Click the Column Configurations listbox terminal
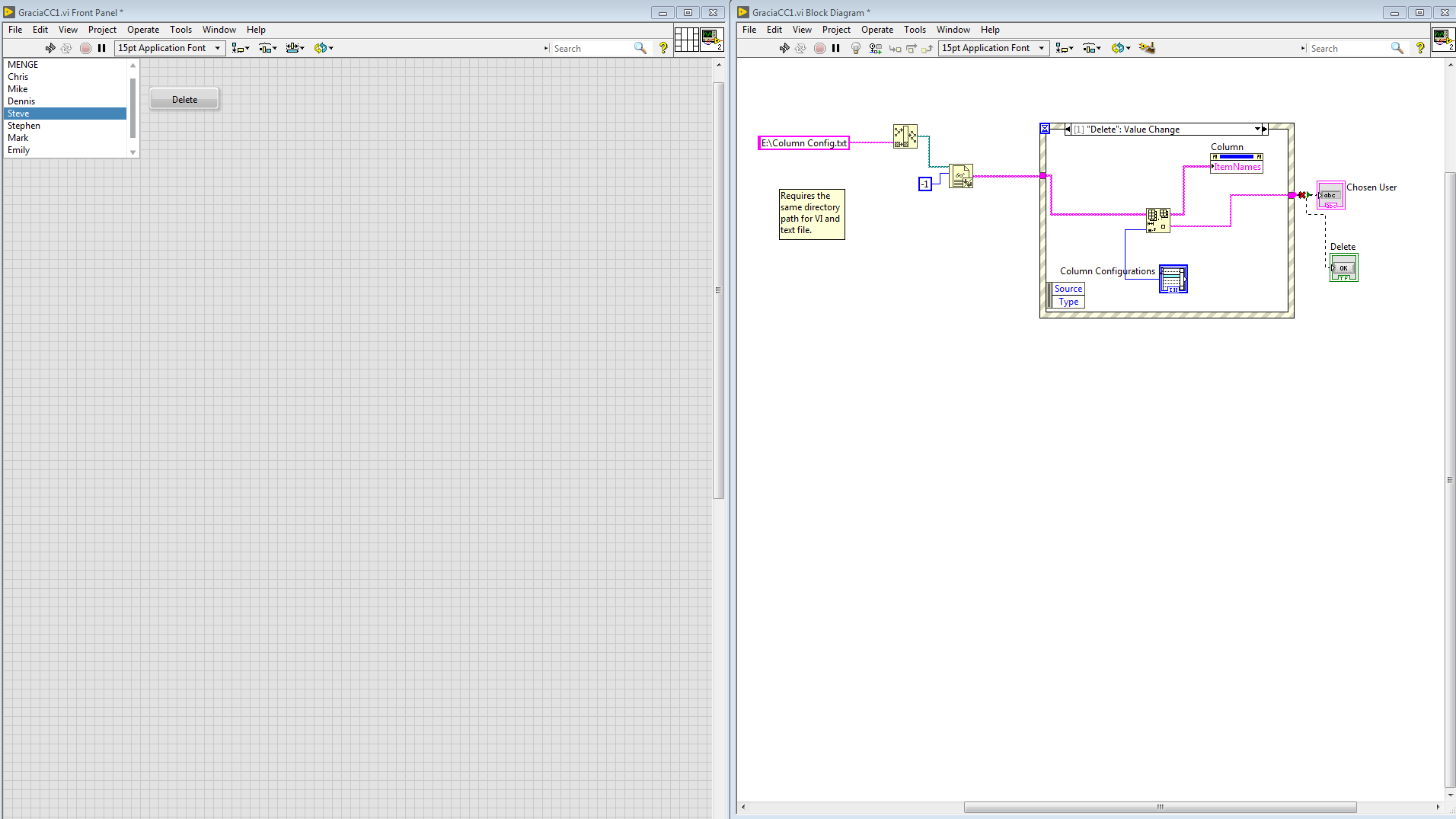 pyautogui.click(x=1173, y=279)
